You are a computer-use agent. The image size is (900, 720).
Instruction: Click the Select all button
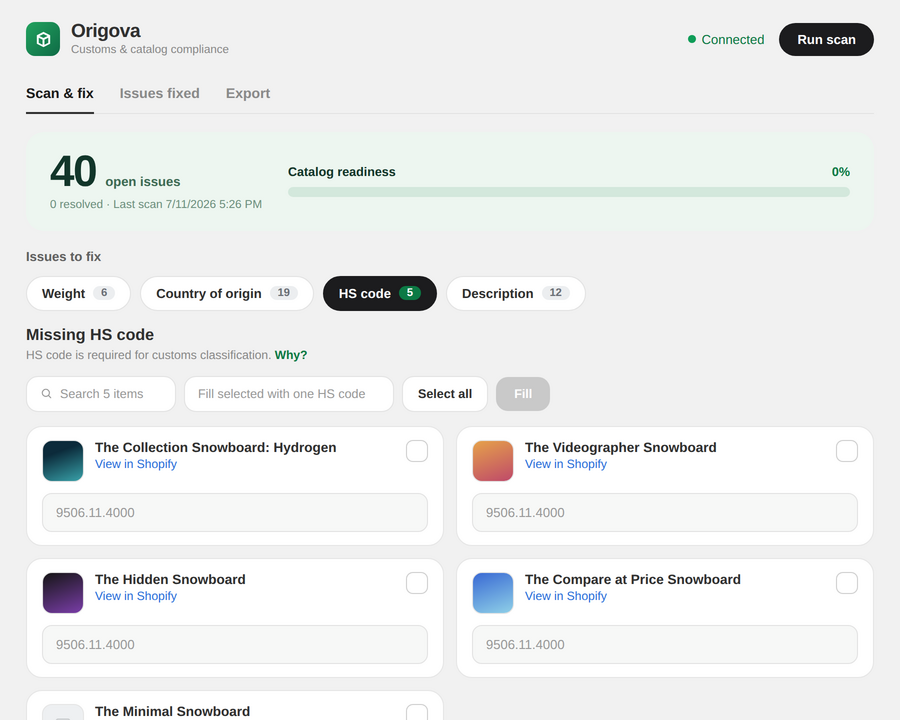445,394
